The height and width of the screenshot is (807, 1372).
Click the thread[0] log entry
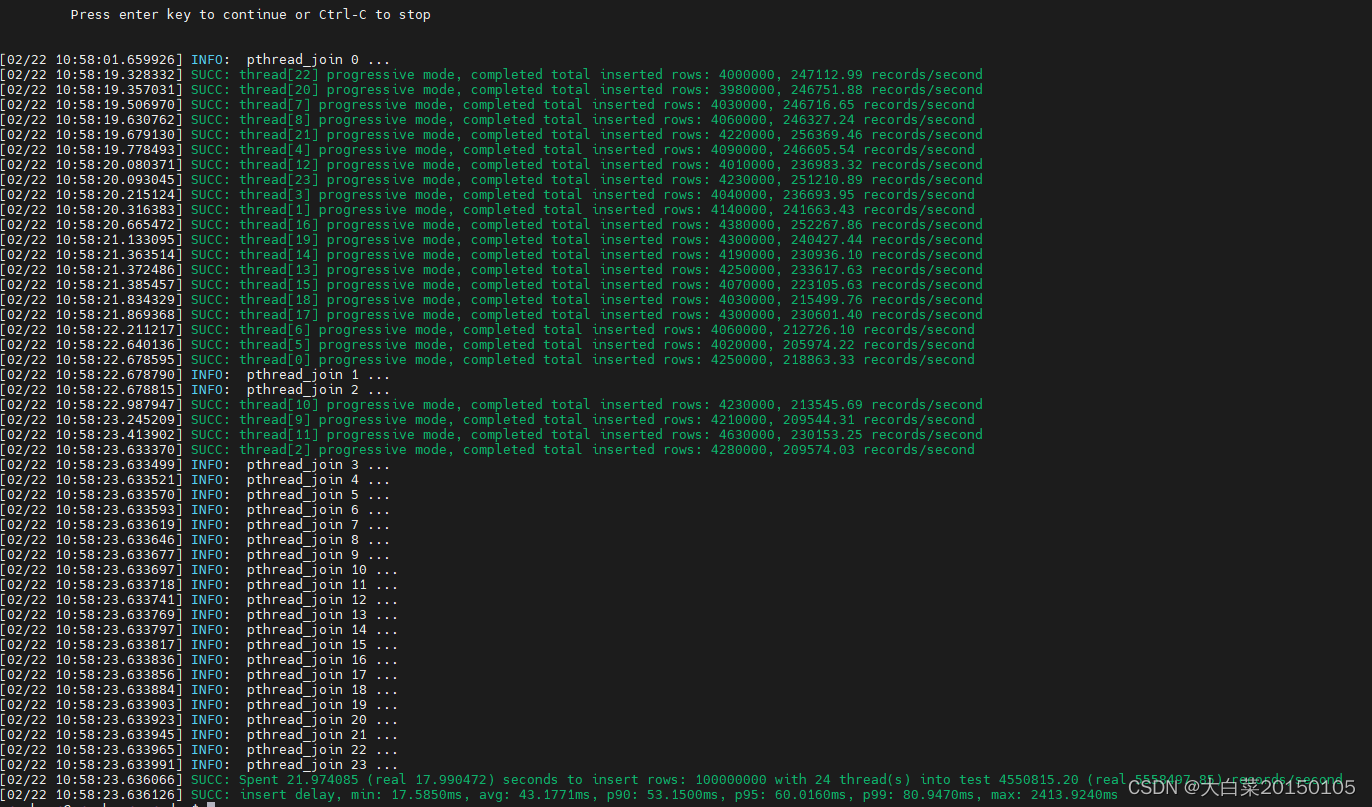point(487,360)
